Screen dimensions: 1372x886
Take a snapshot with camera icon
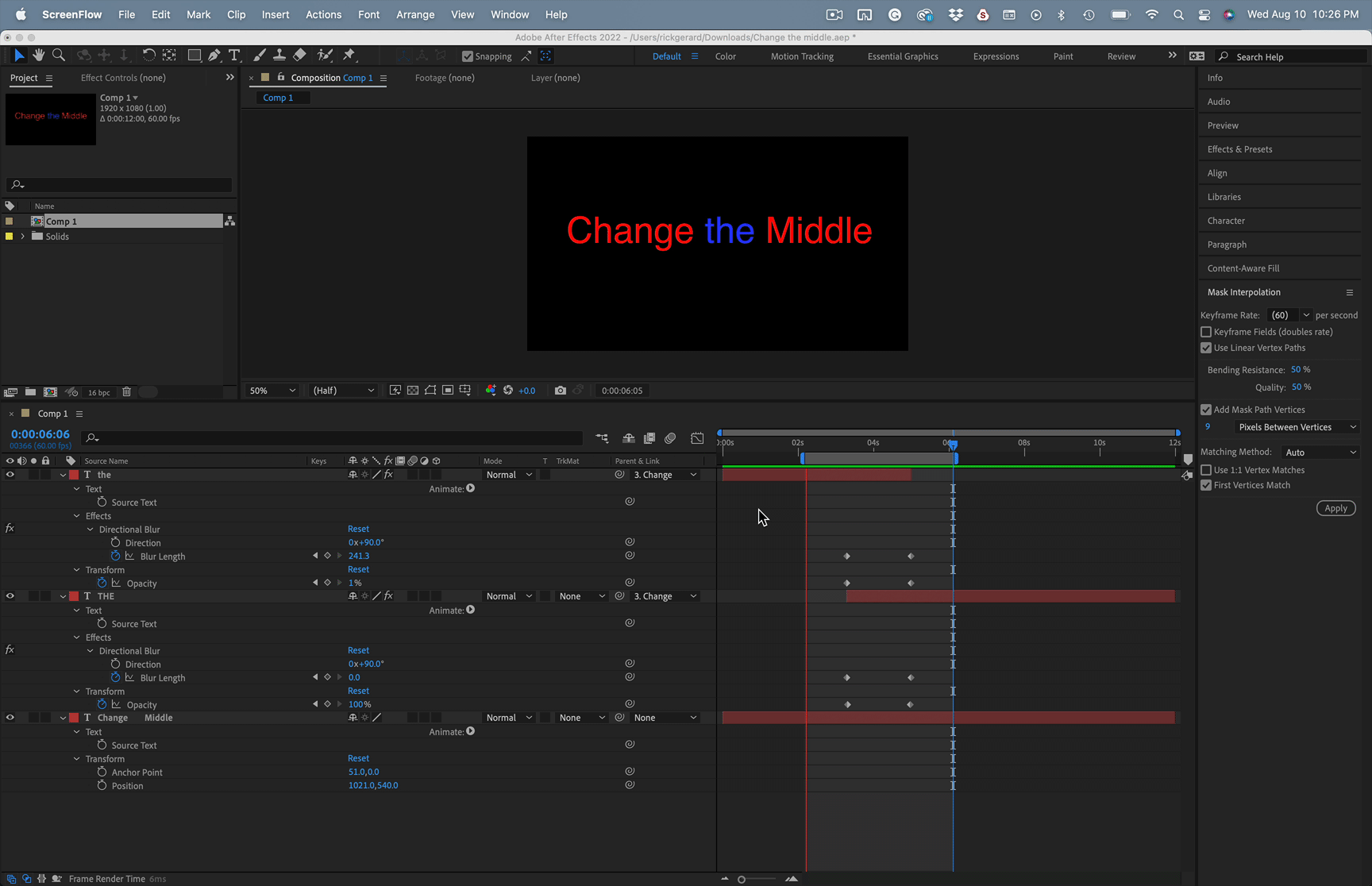561,391
